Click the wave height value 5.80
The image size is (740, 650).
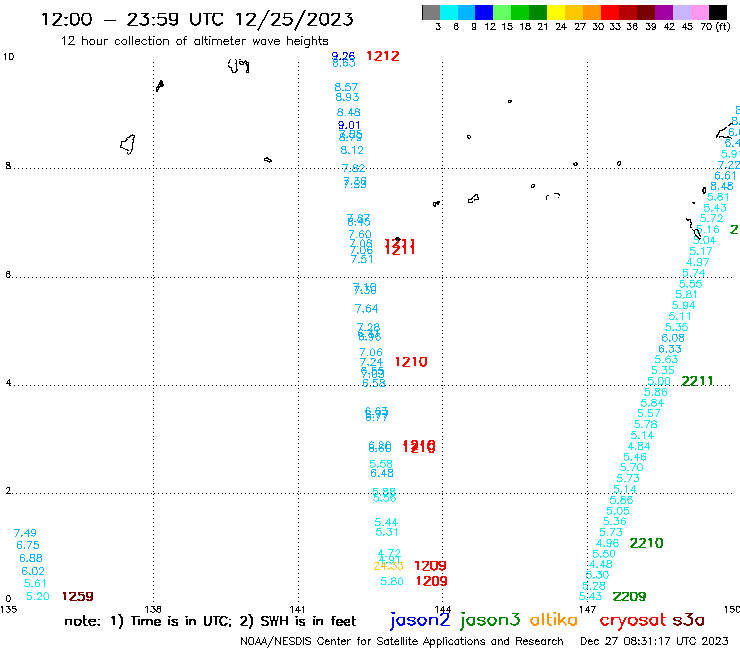coord(392,581)
